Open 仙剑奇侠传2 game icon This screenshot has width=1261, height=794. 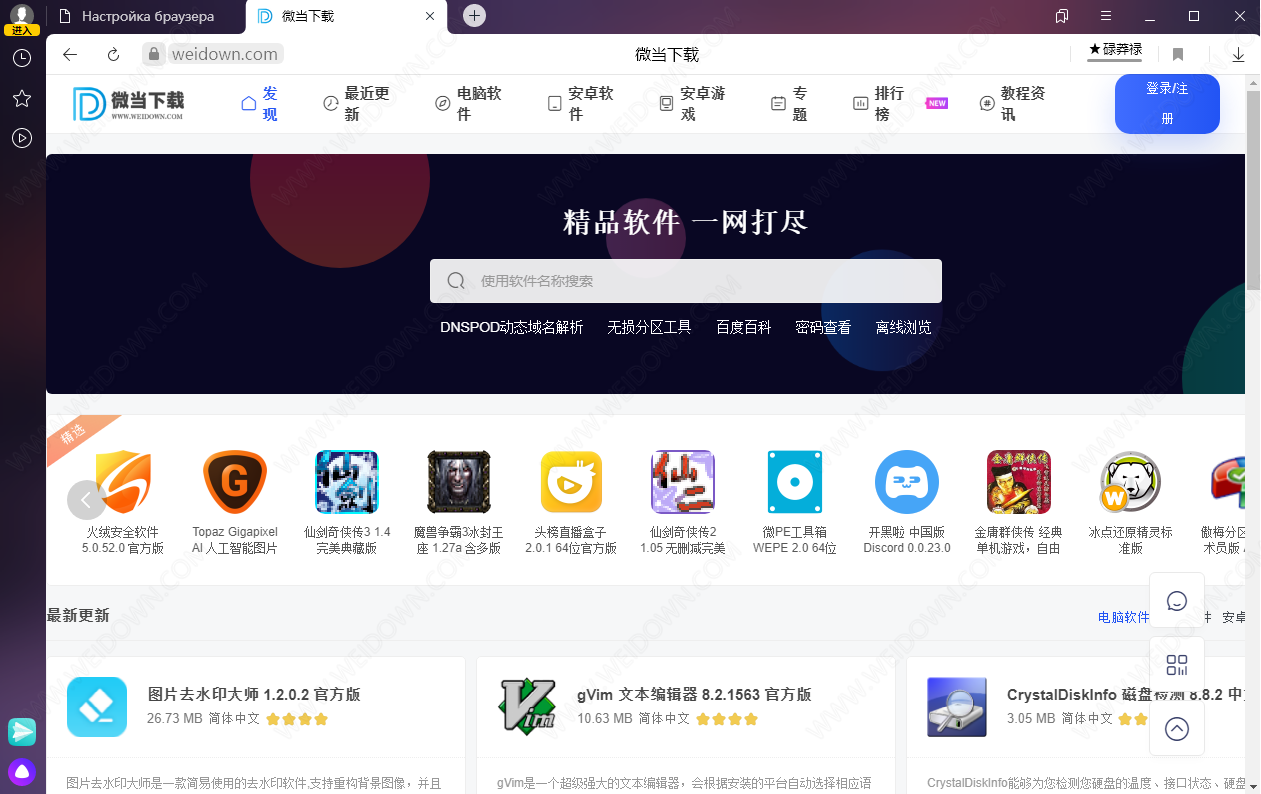[x=683, y=482]
